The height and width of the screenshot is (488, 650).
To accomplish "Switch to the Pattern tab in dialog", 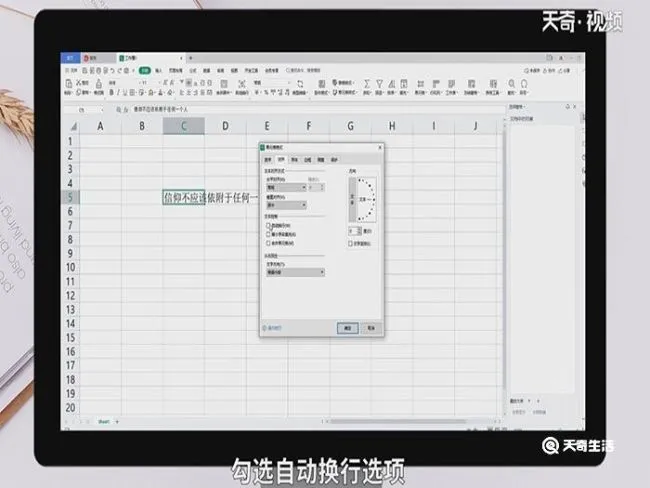I will pos(321,160).
